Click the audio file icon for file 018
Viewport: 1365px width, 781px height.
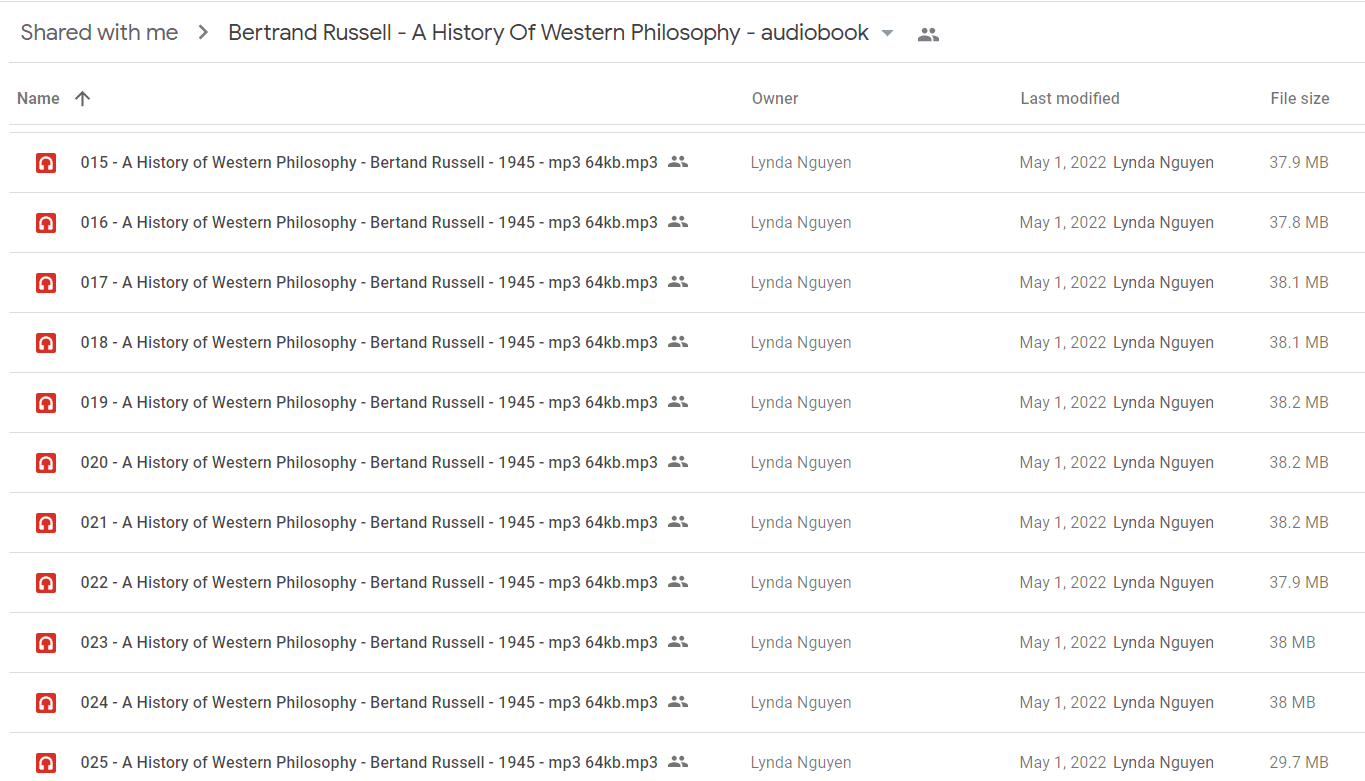46,343
